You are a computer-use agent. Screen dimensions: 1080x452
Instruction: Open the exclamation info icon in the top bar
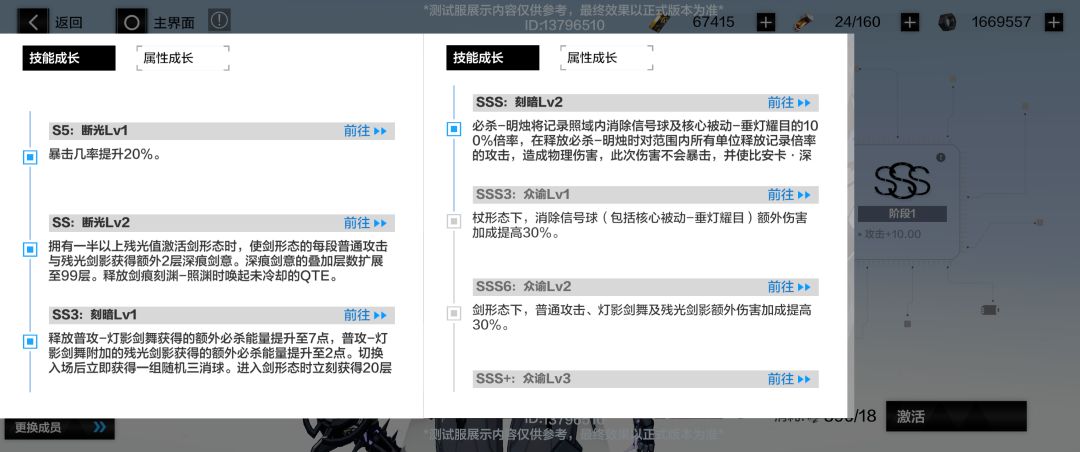point(219,20)
